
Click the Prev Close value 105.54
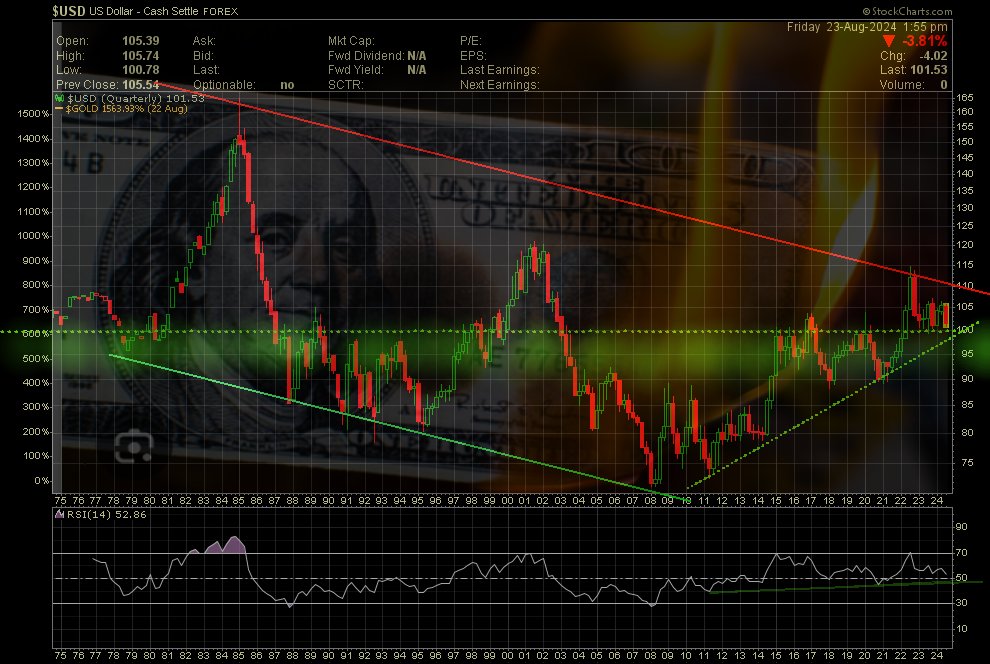click(140, 85)
